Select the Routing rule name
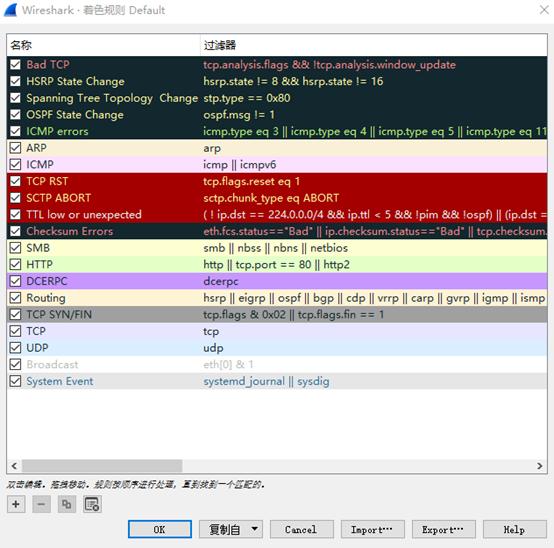 (x=46, y=297)
